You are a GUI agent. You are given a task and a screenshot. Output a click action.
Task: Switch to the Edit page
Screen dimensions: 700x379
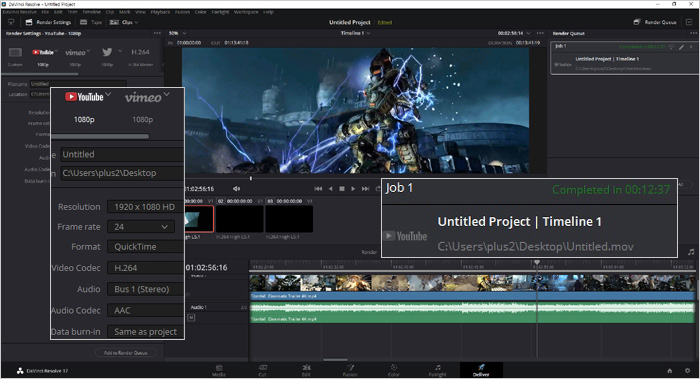[x=306, y=370]
